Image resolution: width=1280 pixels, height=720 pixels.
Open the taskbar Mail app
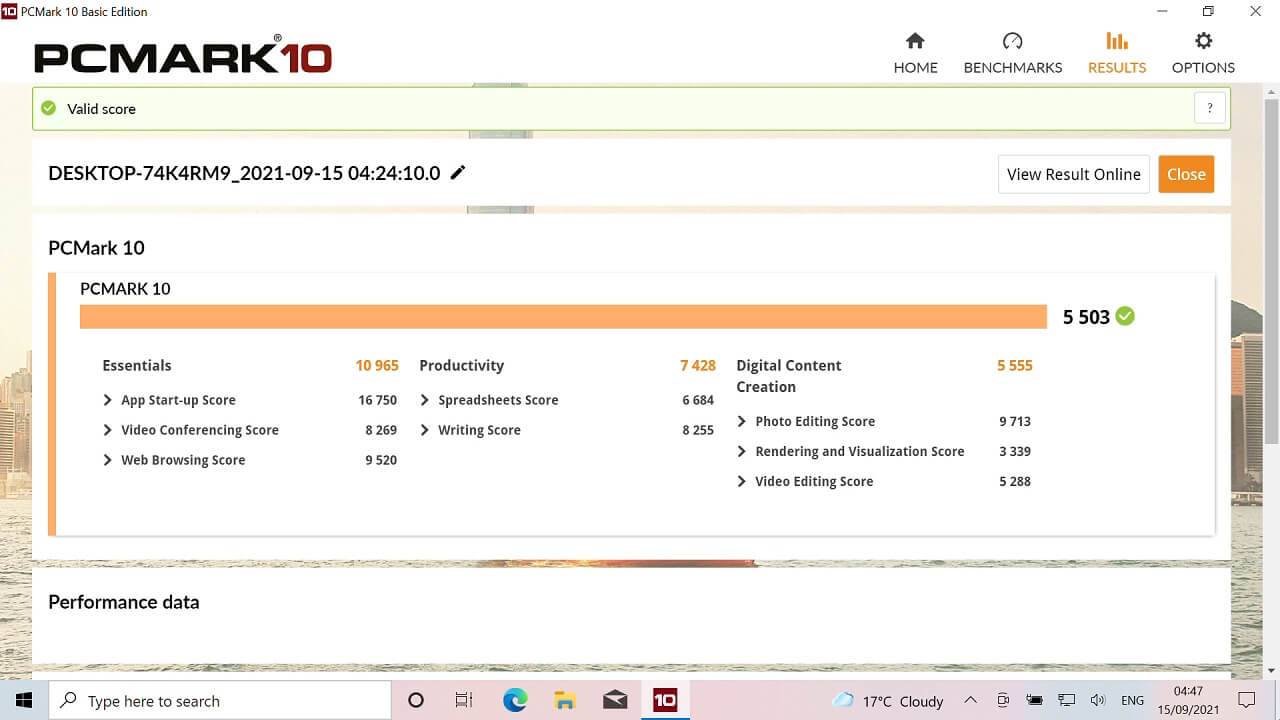[x=615, y=700]
